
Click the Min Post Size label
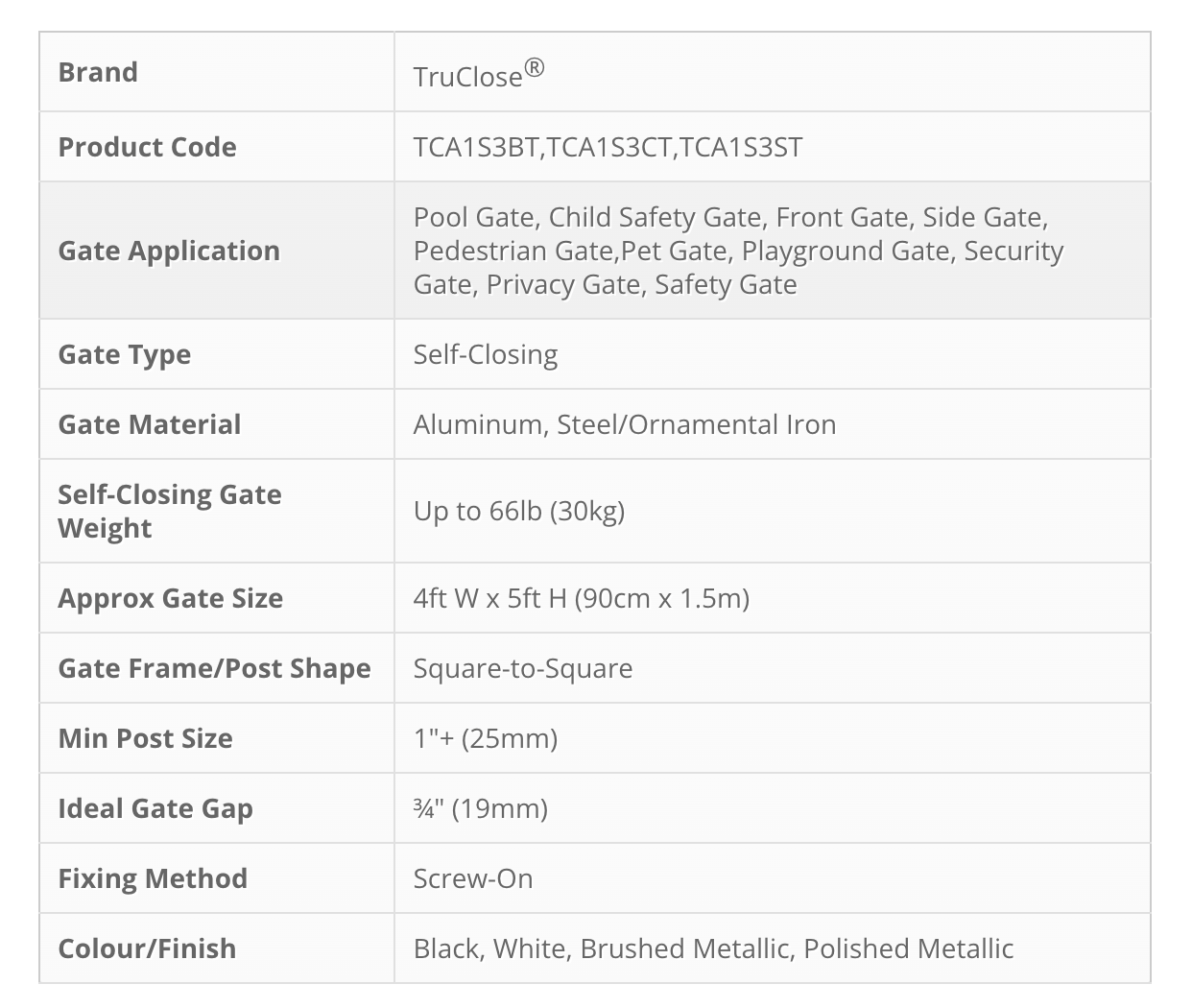145,738
